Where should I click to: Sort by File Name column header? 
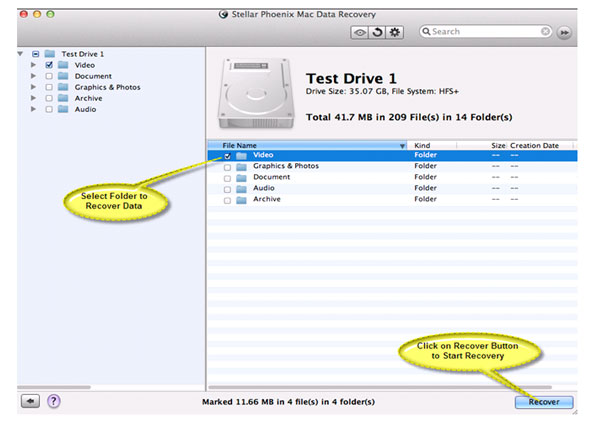(x=307, y=146)
